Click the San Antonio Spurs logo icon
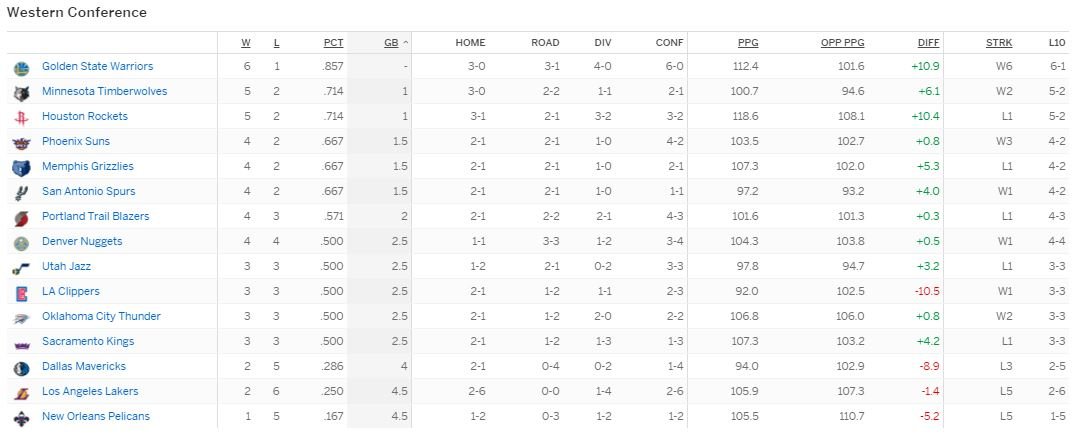 pos(22,193)
